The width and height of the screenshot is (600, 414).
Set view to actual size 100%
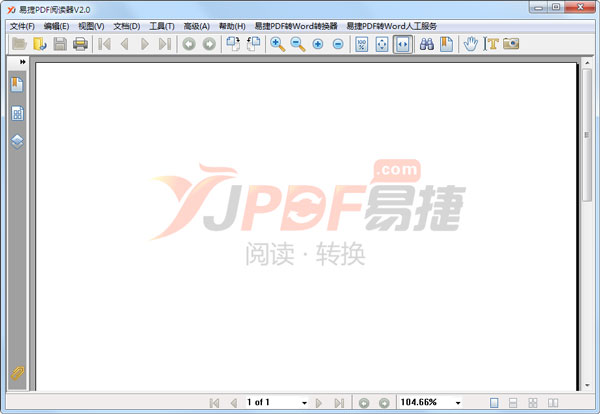click(x=362, y=44)
